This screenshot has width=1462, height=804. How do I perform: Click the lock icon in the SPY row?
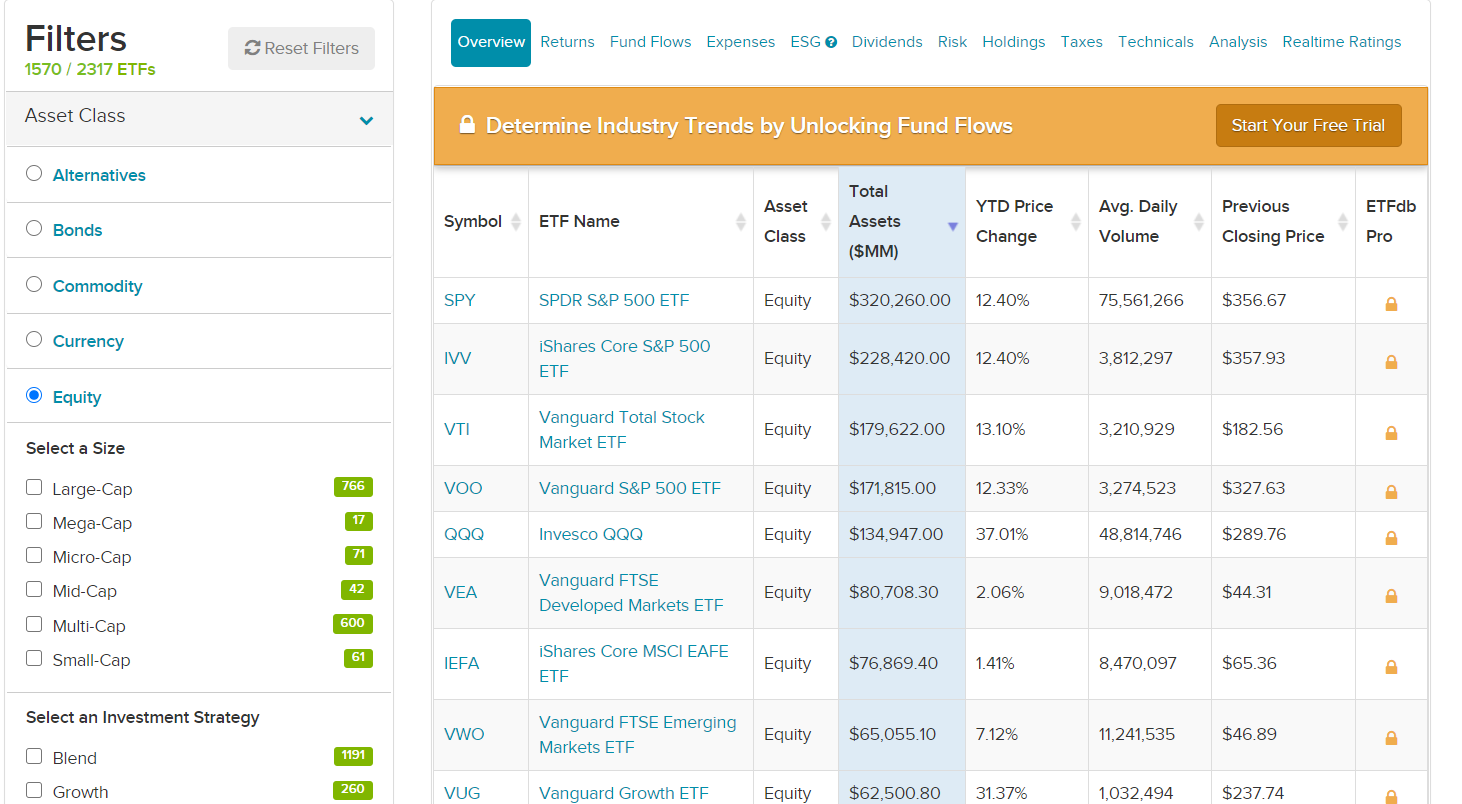coord(1391,304)
